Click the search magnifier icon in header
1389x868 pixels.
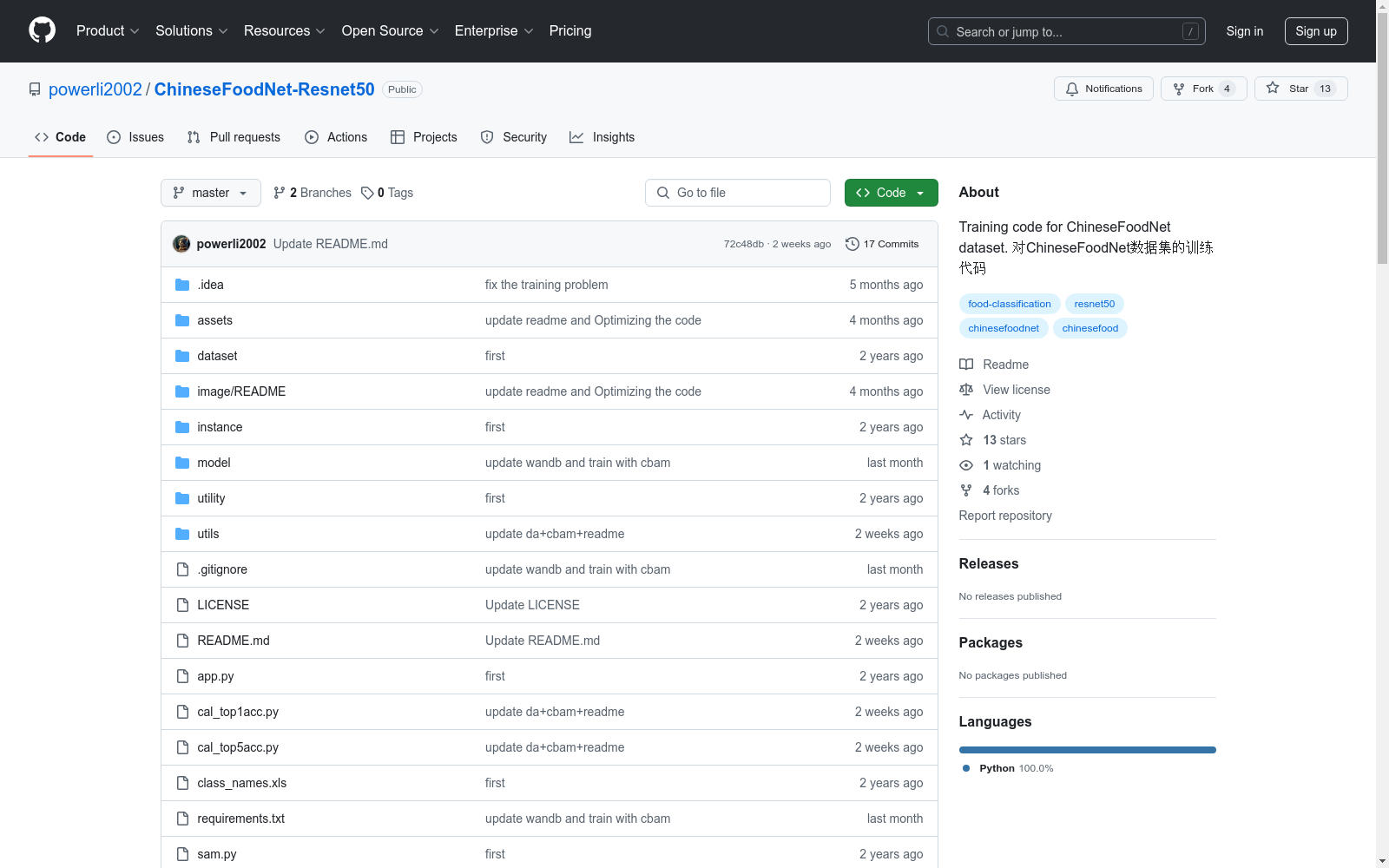[x=943, y=31]
